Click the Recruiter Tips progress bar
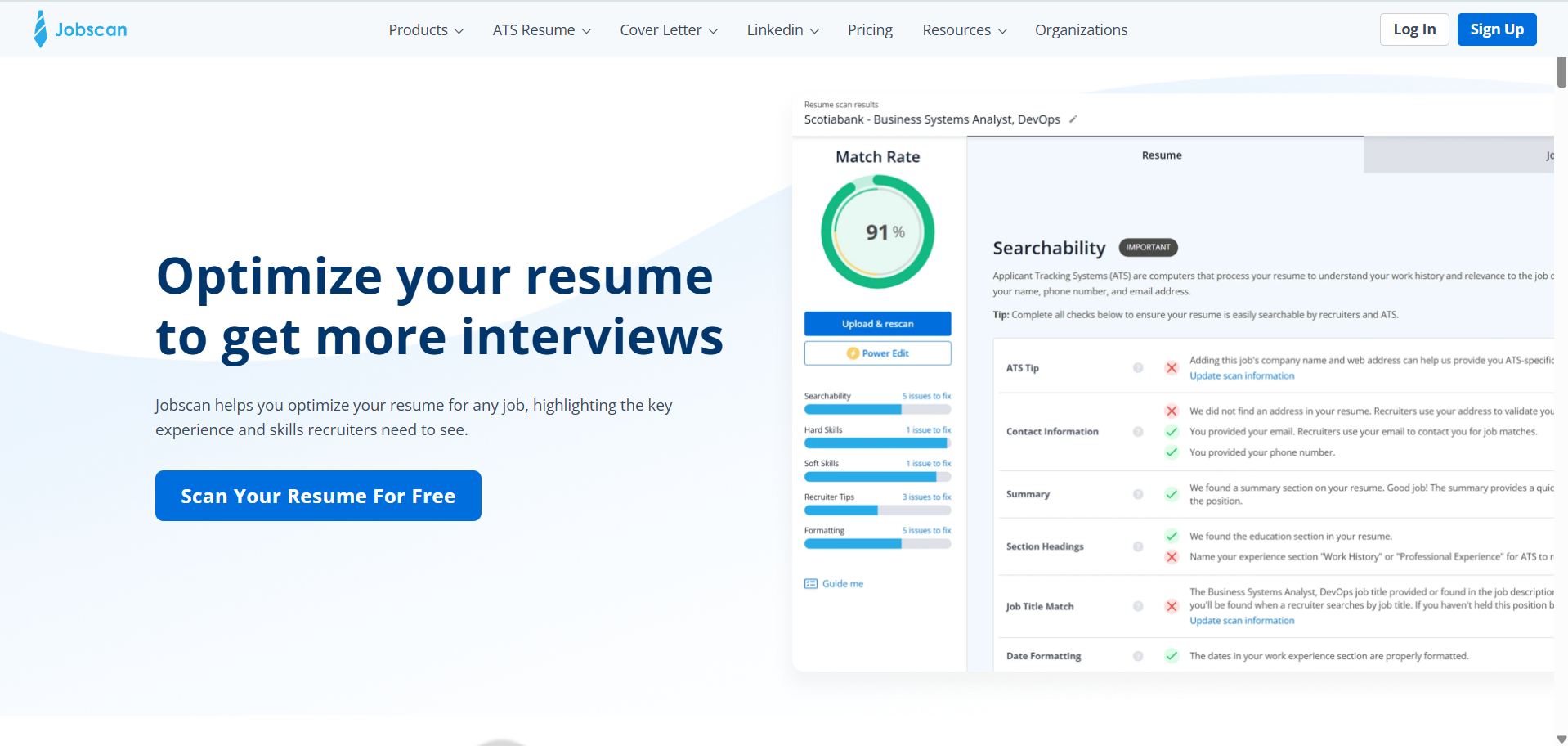Image resolution: width=1568 pixels, height=746 pixels. pyautogui.click(x=877, y=510)
